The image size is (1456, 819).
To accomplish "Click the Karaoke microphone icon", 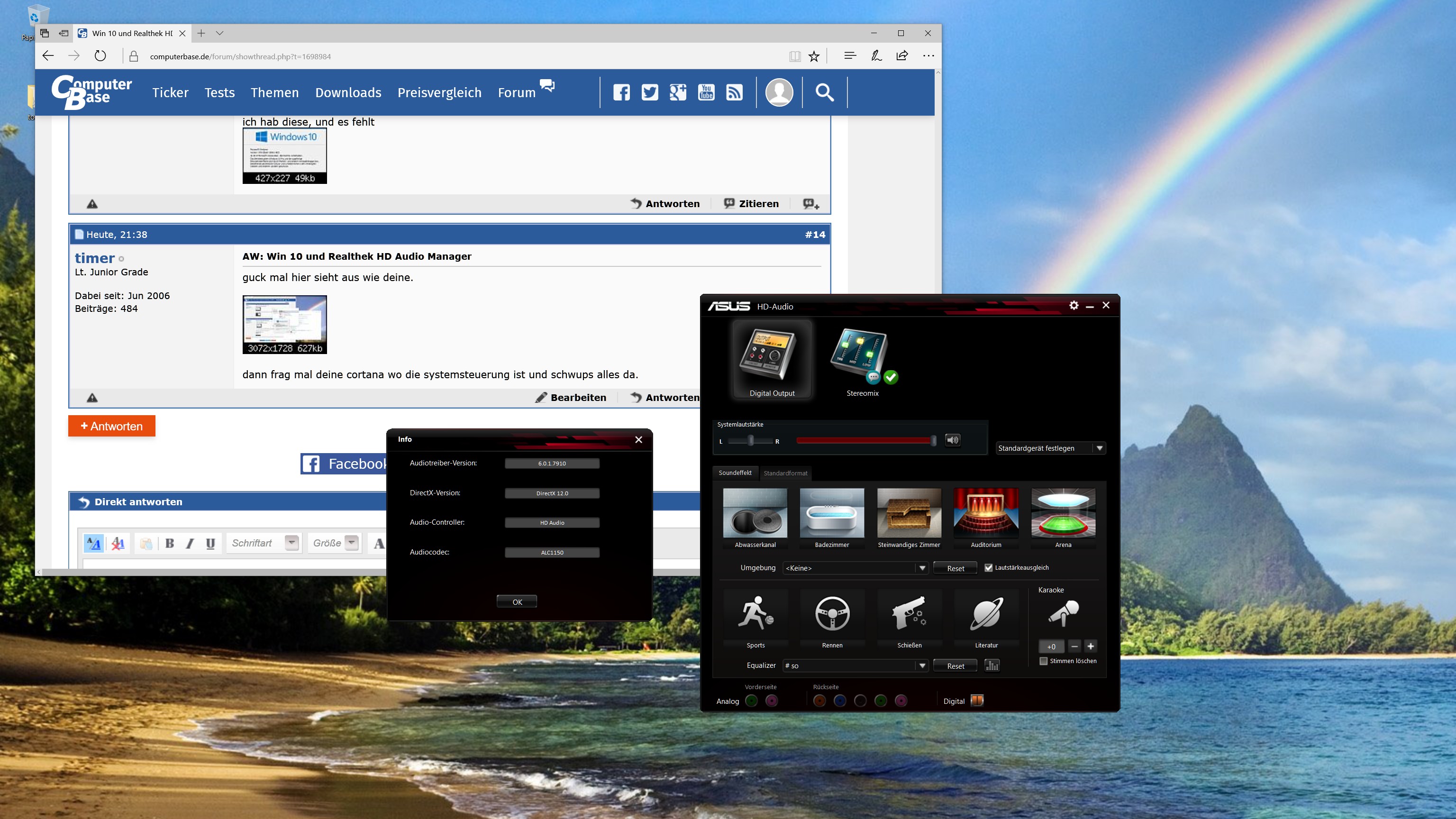I will (1063, 614).
